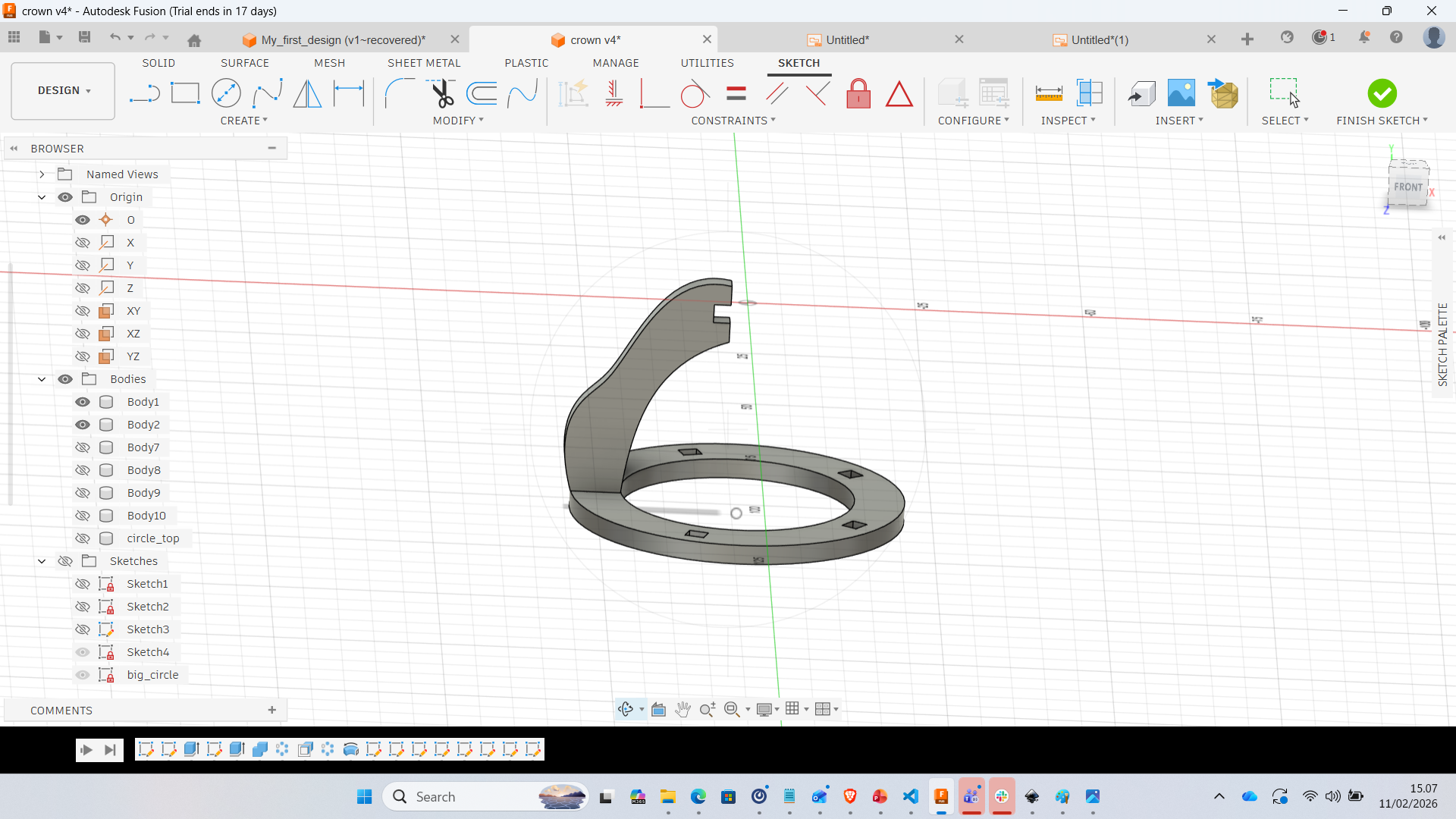1456x819 pixels.
Task: Select the Trim scissors tool
Action: [x=441, y=94]
